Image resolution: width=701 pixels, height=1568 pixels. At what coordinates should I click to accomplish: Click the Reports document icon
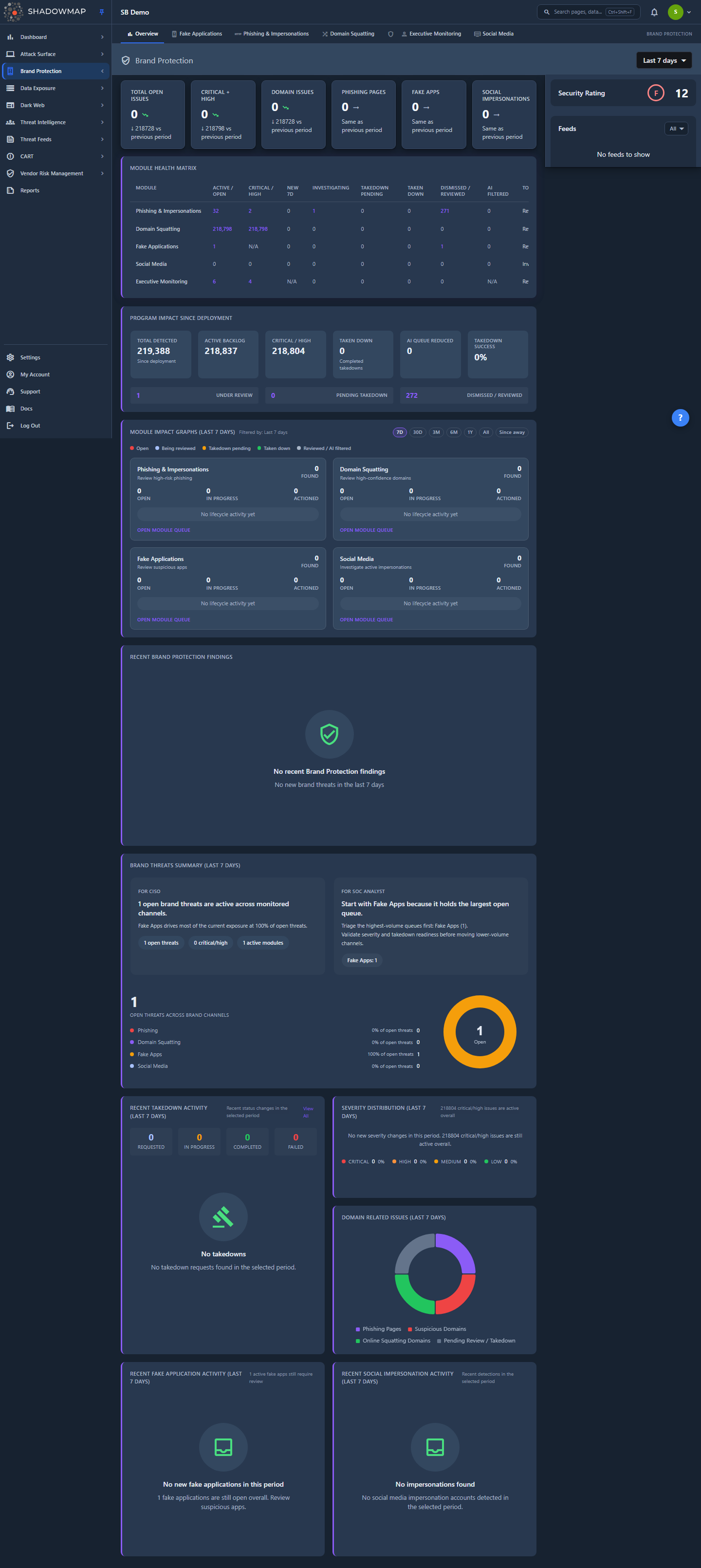click(x=10, y=190)
